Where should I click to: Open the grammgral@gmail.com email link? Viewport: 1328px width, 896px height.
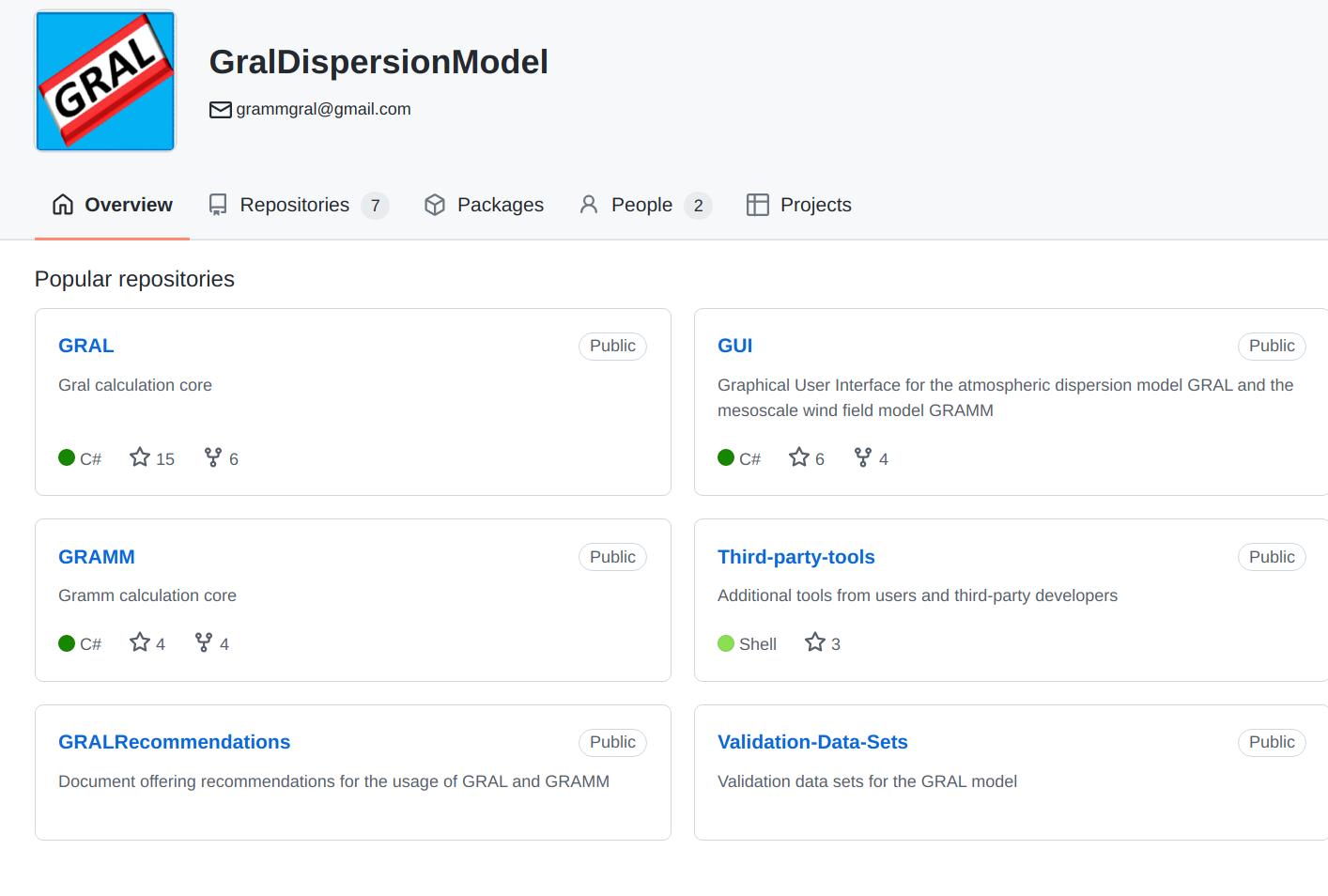(x=323, y=109)
